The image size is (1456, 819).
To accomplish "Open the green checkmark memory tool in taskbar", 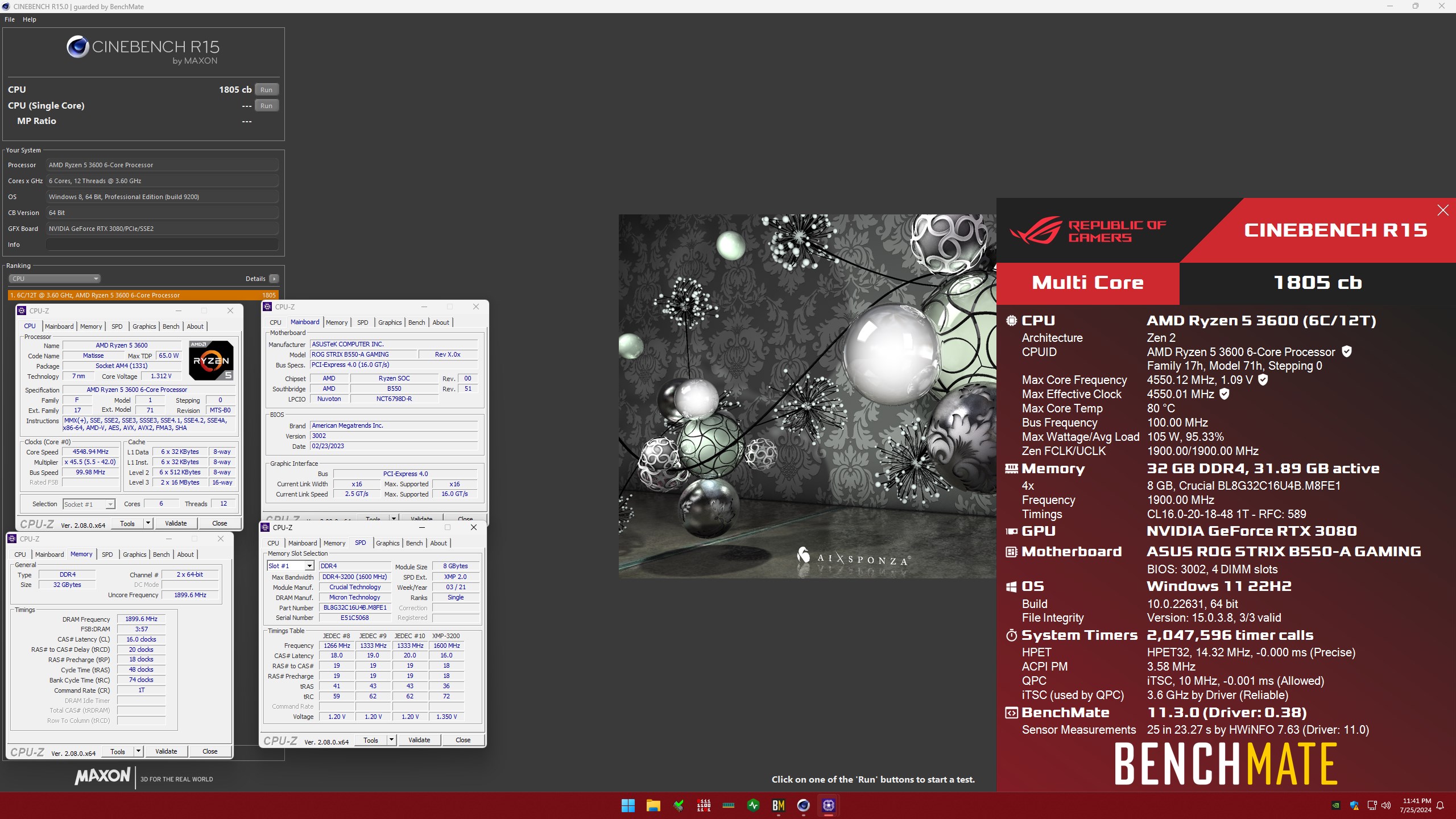I will (679, 805).
